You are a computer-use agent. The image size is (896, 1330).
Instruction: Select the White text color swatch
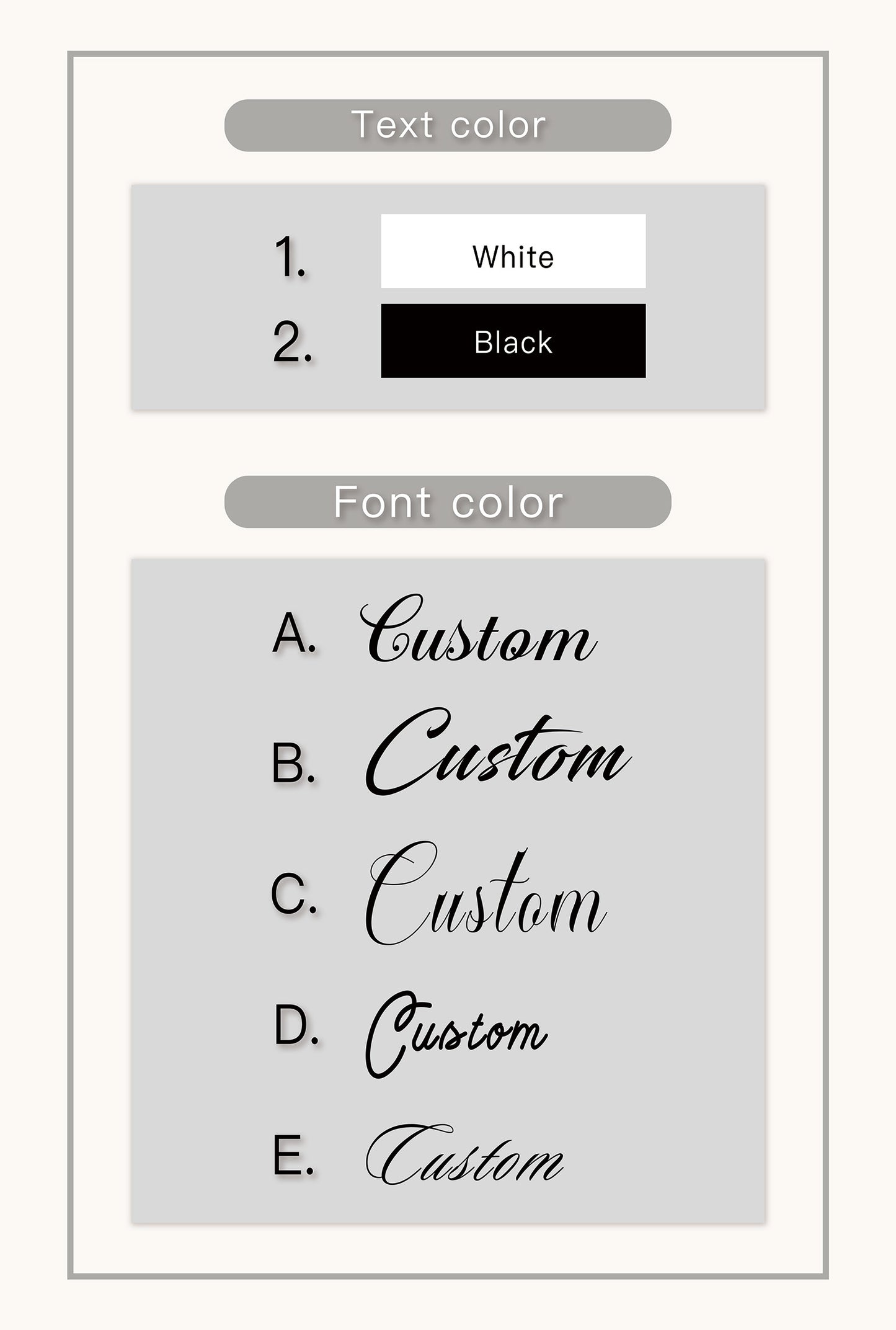[513, 251]
